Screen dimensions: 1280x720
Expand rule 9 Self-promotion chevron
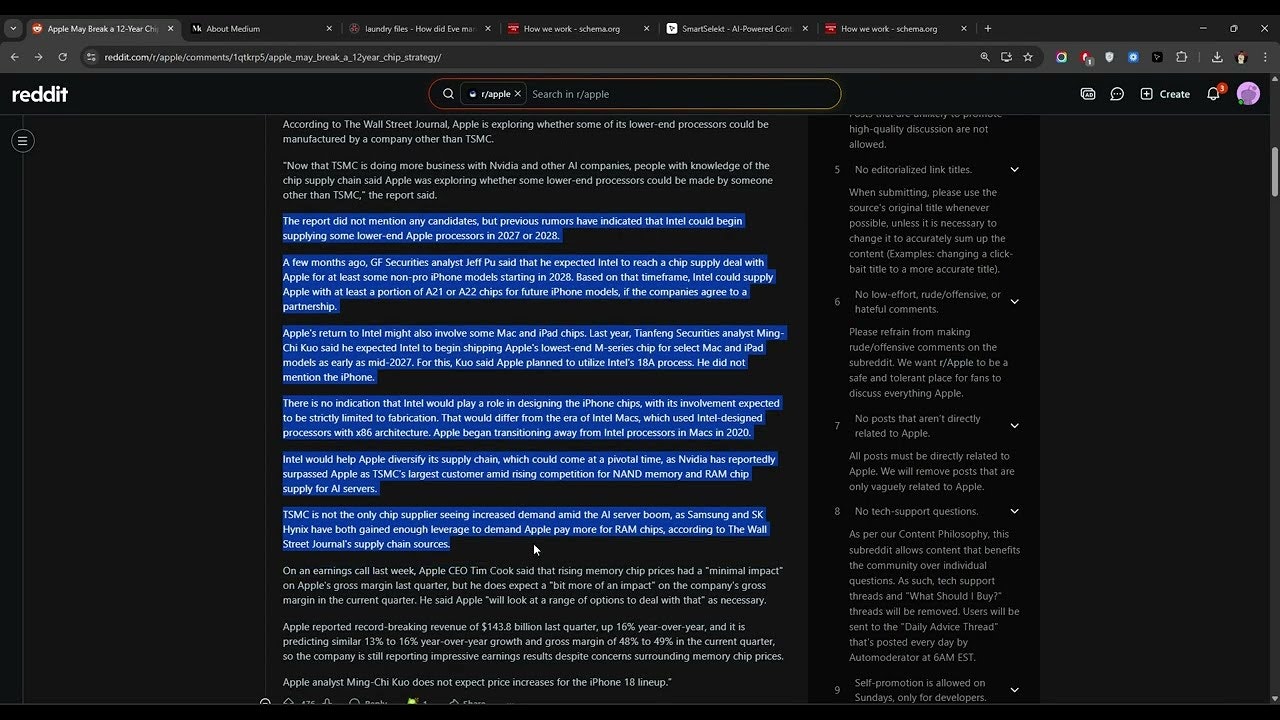1014,690
